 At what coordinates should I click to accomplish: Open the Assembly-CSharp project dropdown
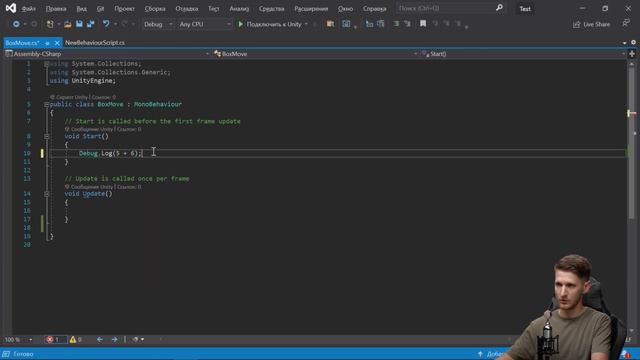[107, 54]
